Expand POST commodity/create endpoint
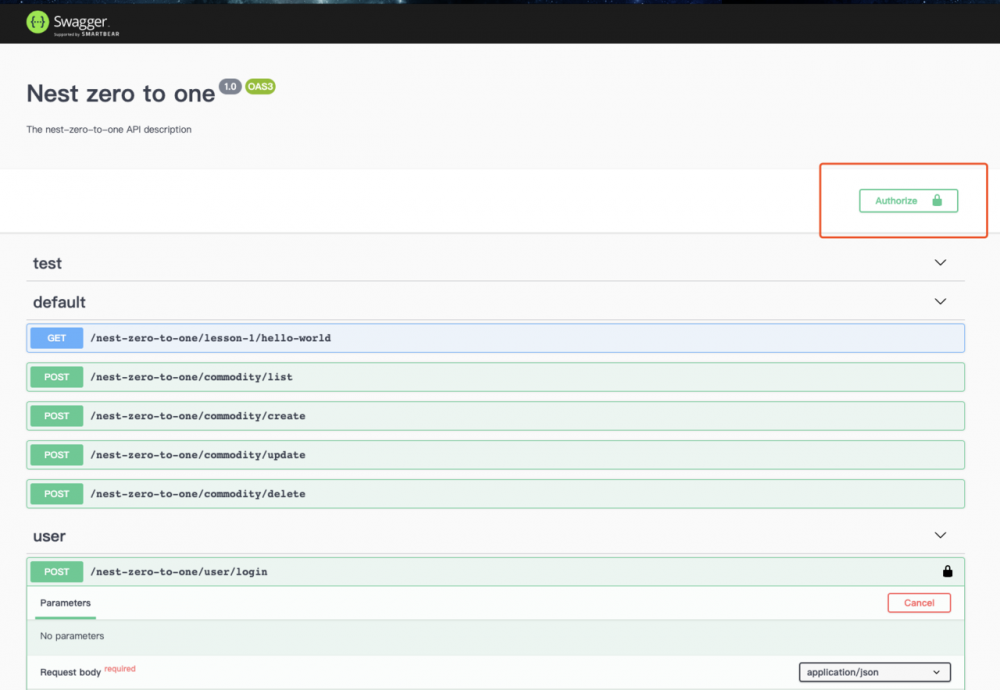 pos(496,416)
